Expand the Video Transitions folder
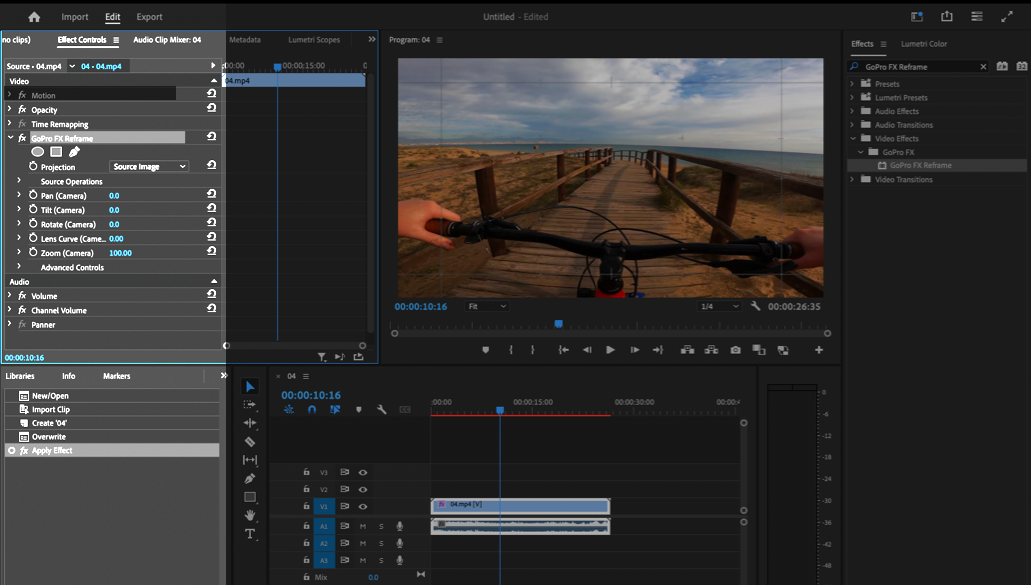The image size is (1031, 585). (x=852, y=180)
